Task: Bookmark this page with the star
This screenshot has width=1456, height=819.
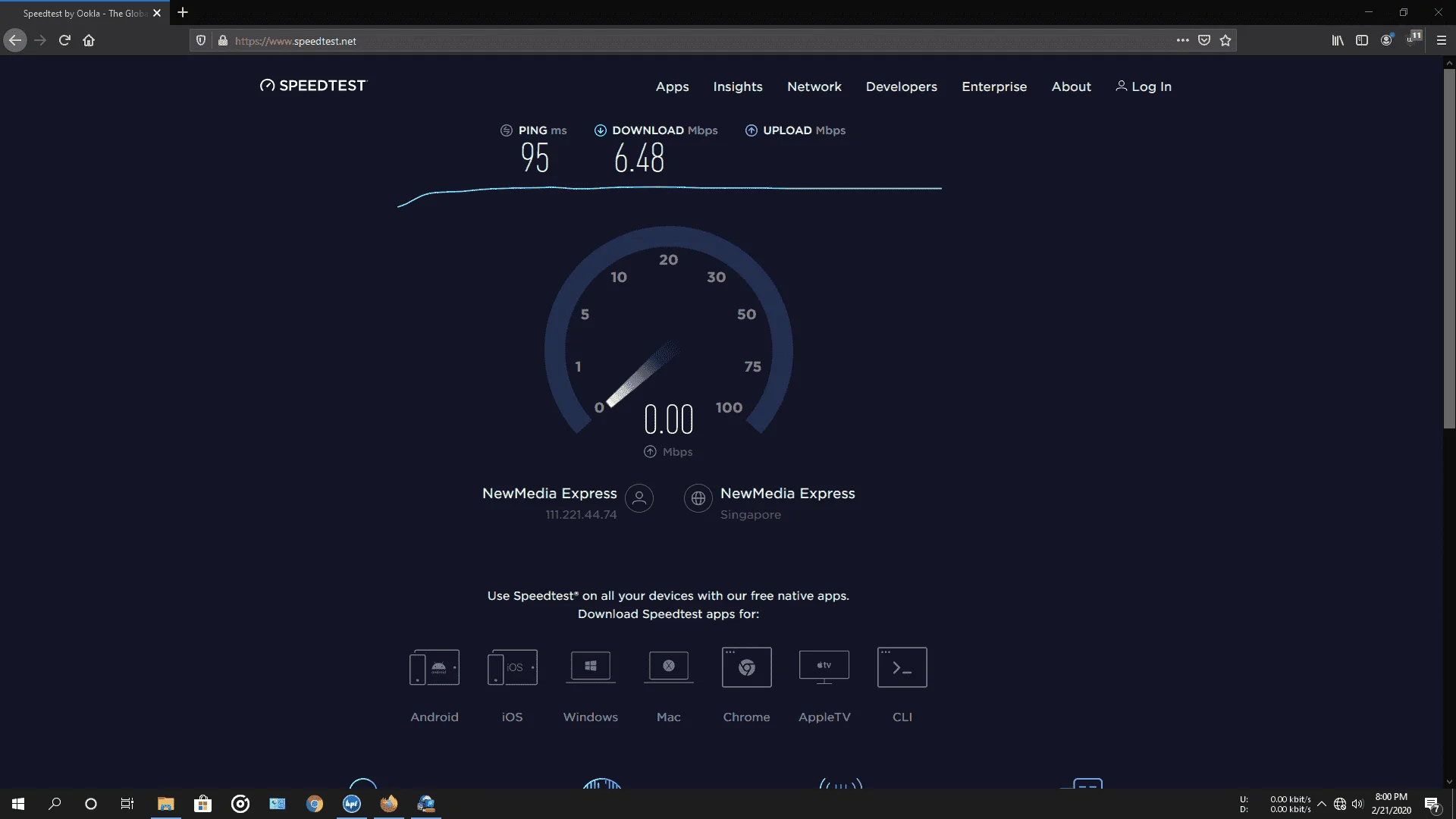Action: point(1225,40)
